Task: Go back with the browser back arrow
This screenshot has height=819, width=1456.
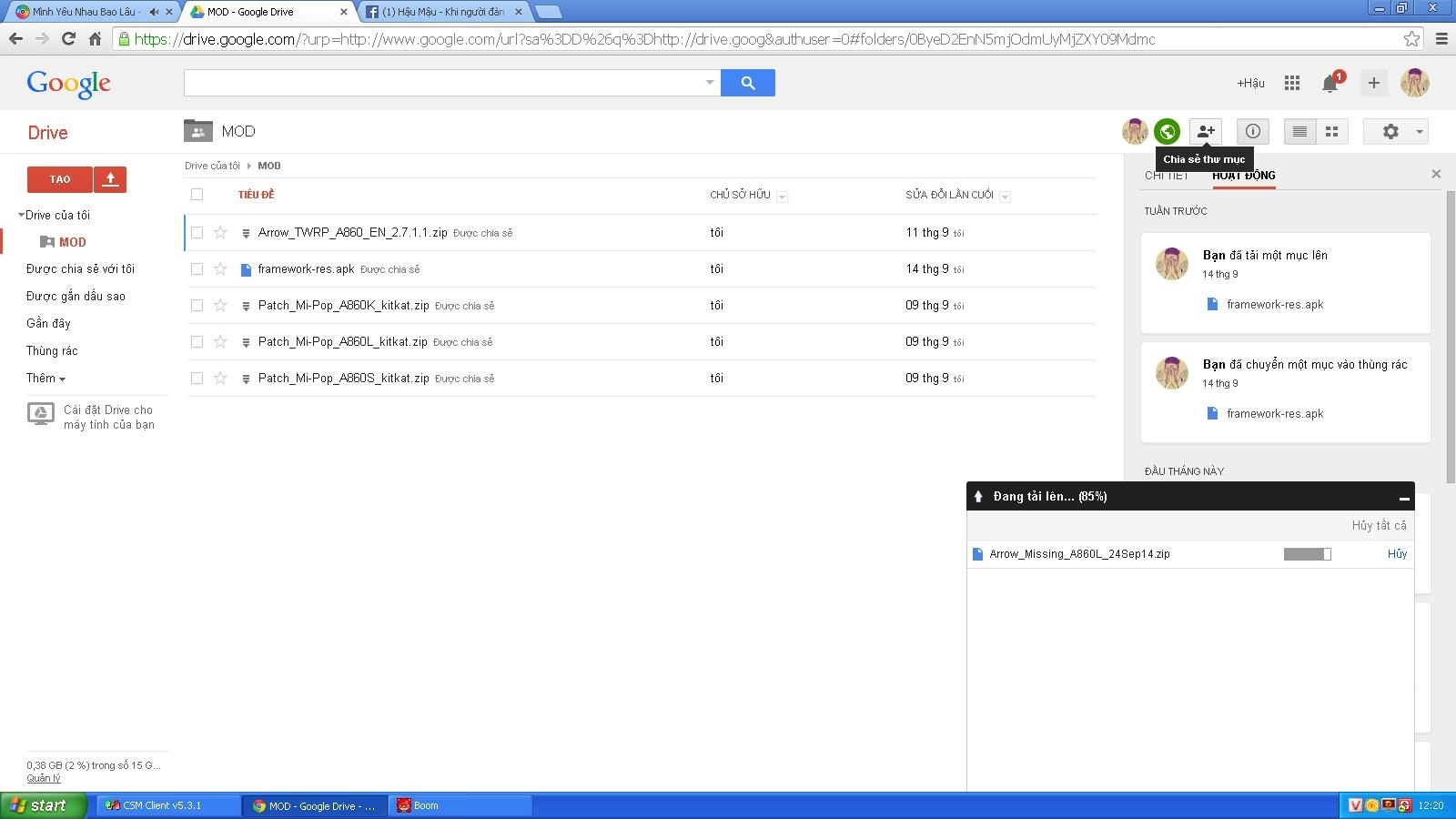Action: 15,38
